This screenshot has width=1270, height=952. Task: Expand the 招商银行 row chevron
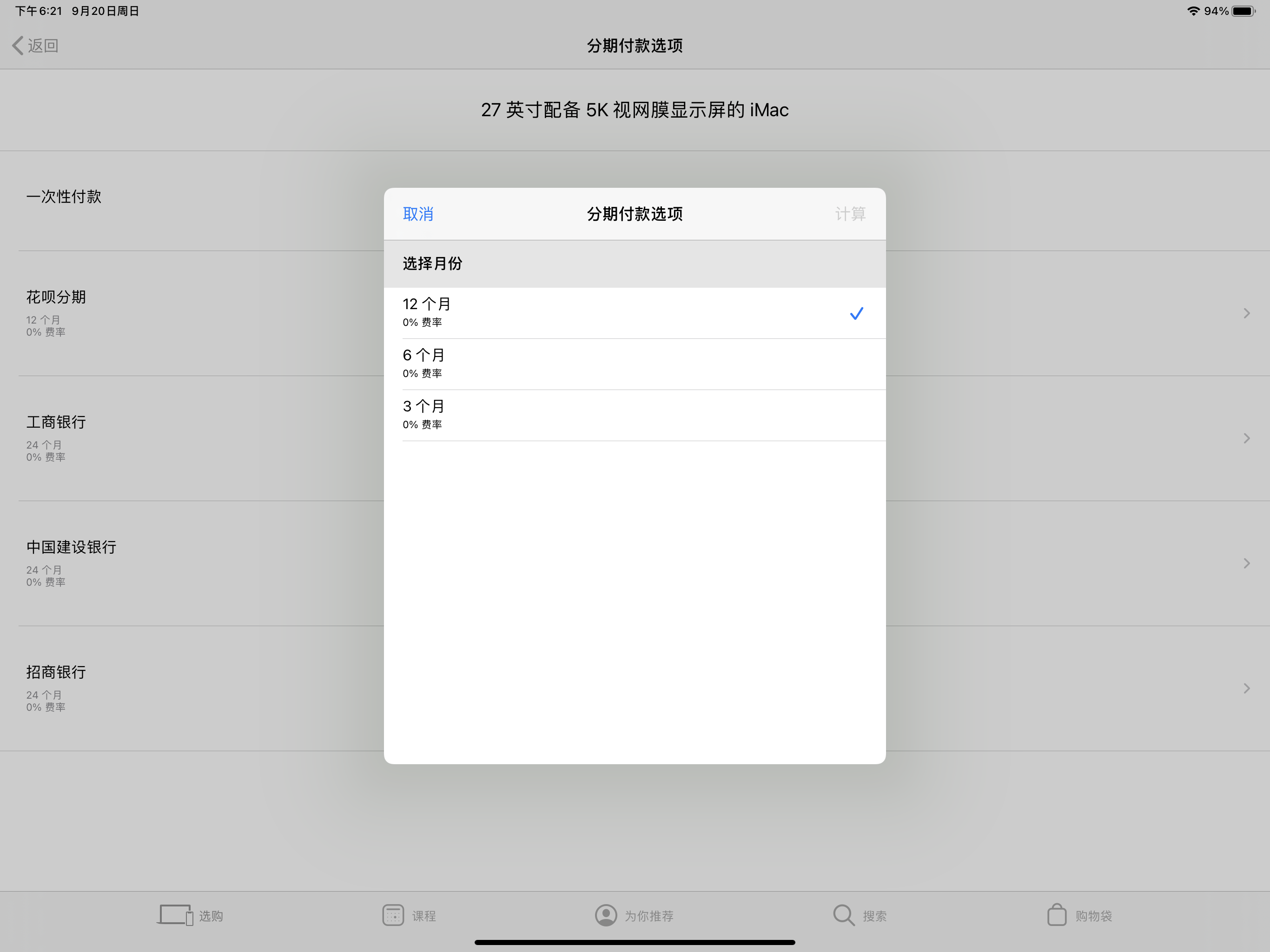(1246, 688)
